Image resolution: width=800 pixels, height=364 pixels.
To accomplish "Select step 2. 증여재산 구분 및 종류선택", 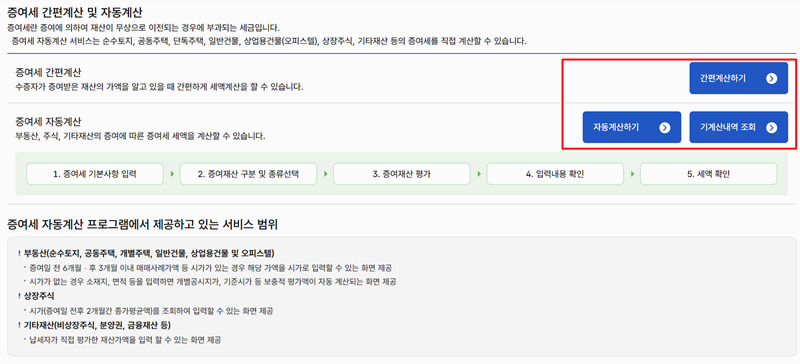I will pyautogui.click(x=248, y=174).
